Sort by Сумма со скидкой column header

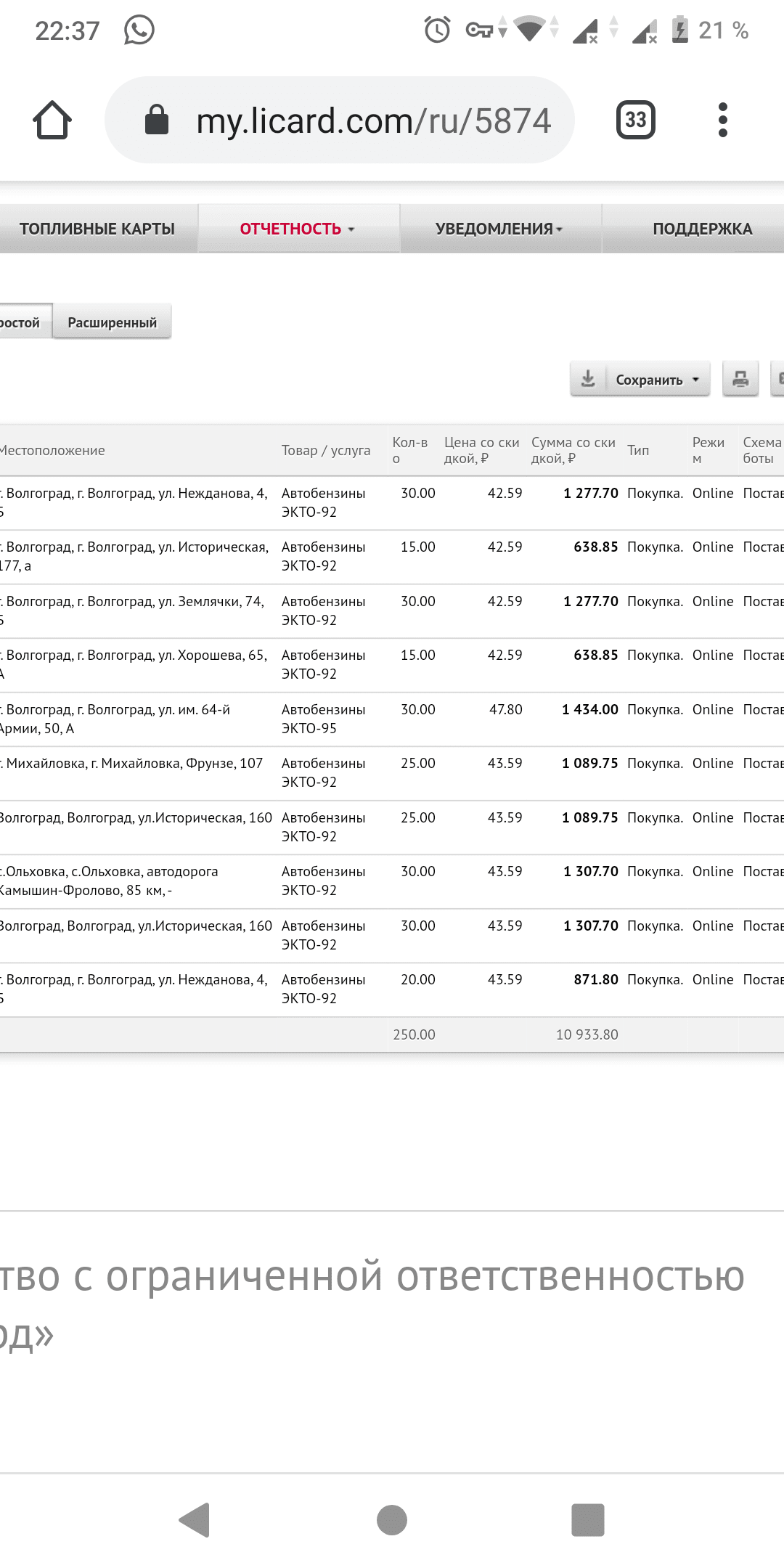[x=573, y=450]
